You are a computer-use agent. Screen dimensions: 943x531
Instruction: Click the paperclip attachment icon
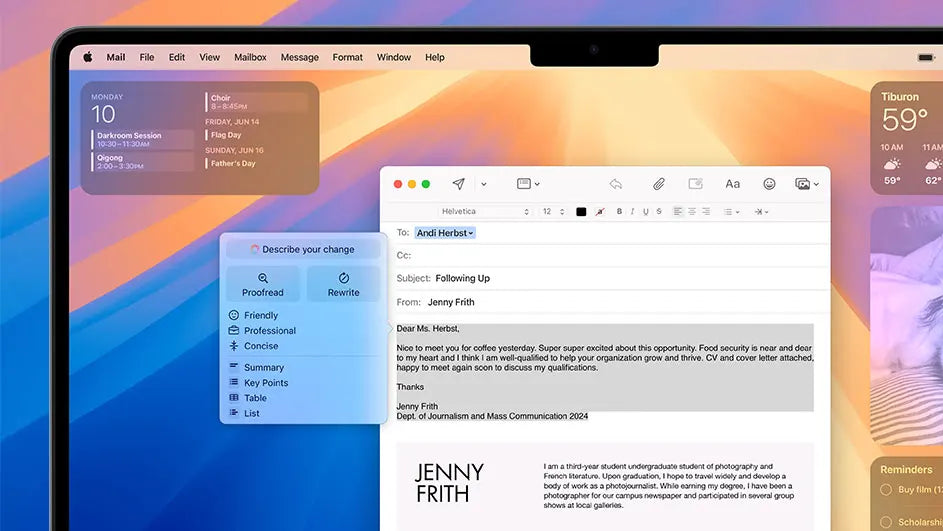coord(659,184)
